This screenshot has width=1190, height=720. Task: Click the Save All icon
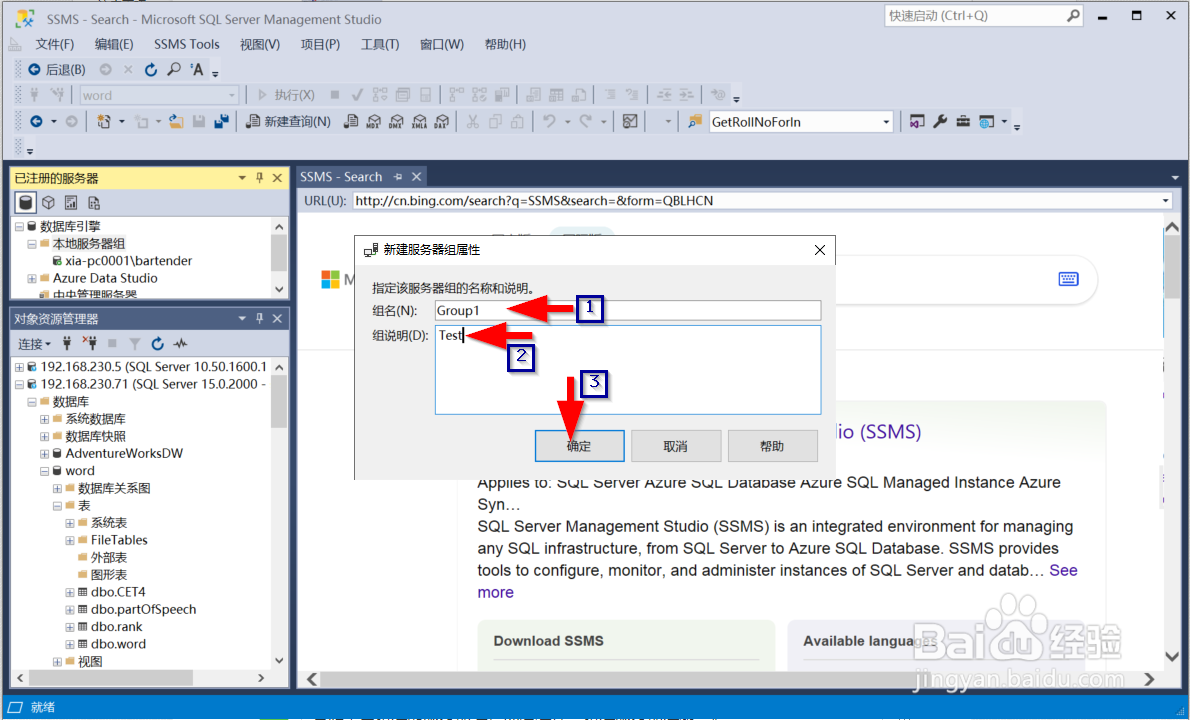pos(222,121)
